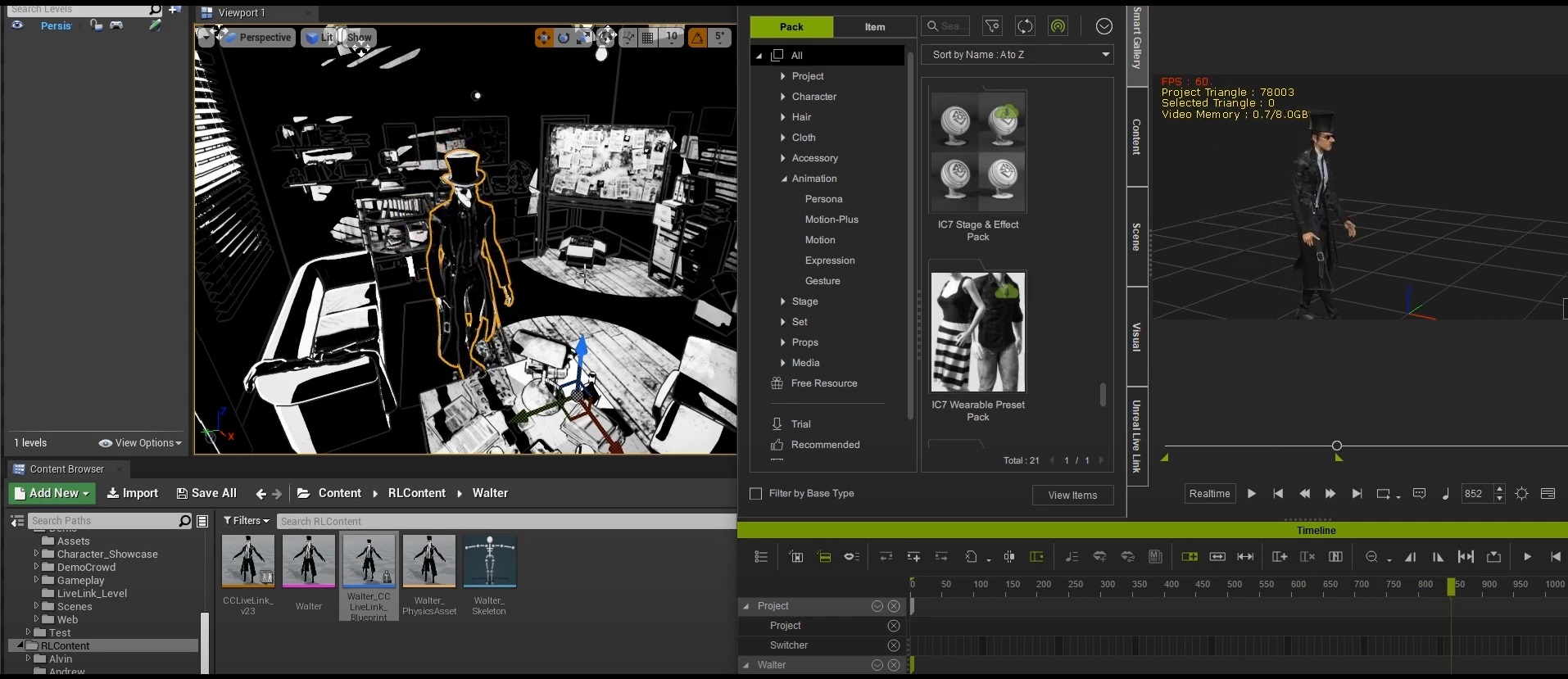Image resolution: width=1568 pixels, height=679 pixels.
Task: Click the preview playback scrubber handle
Action: 1337,446
